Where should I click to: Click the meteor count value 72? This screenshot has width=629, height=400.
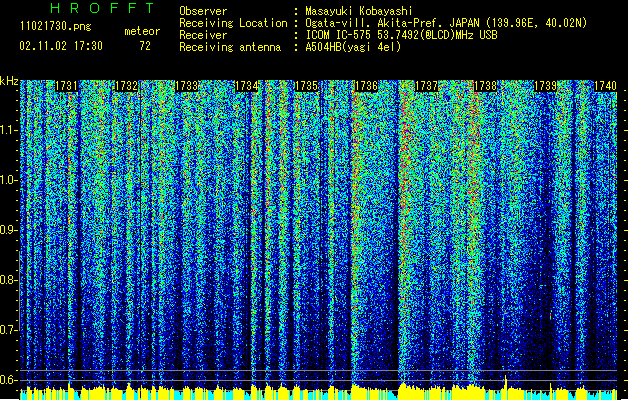145,46
